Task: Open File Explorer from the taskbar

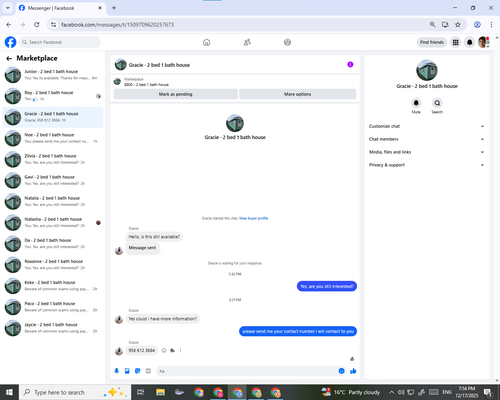Action: click(x=160, y=392)
